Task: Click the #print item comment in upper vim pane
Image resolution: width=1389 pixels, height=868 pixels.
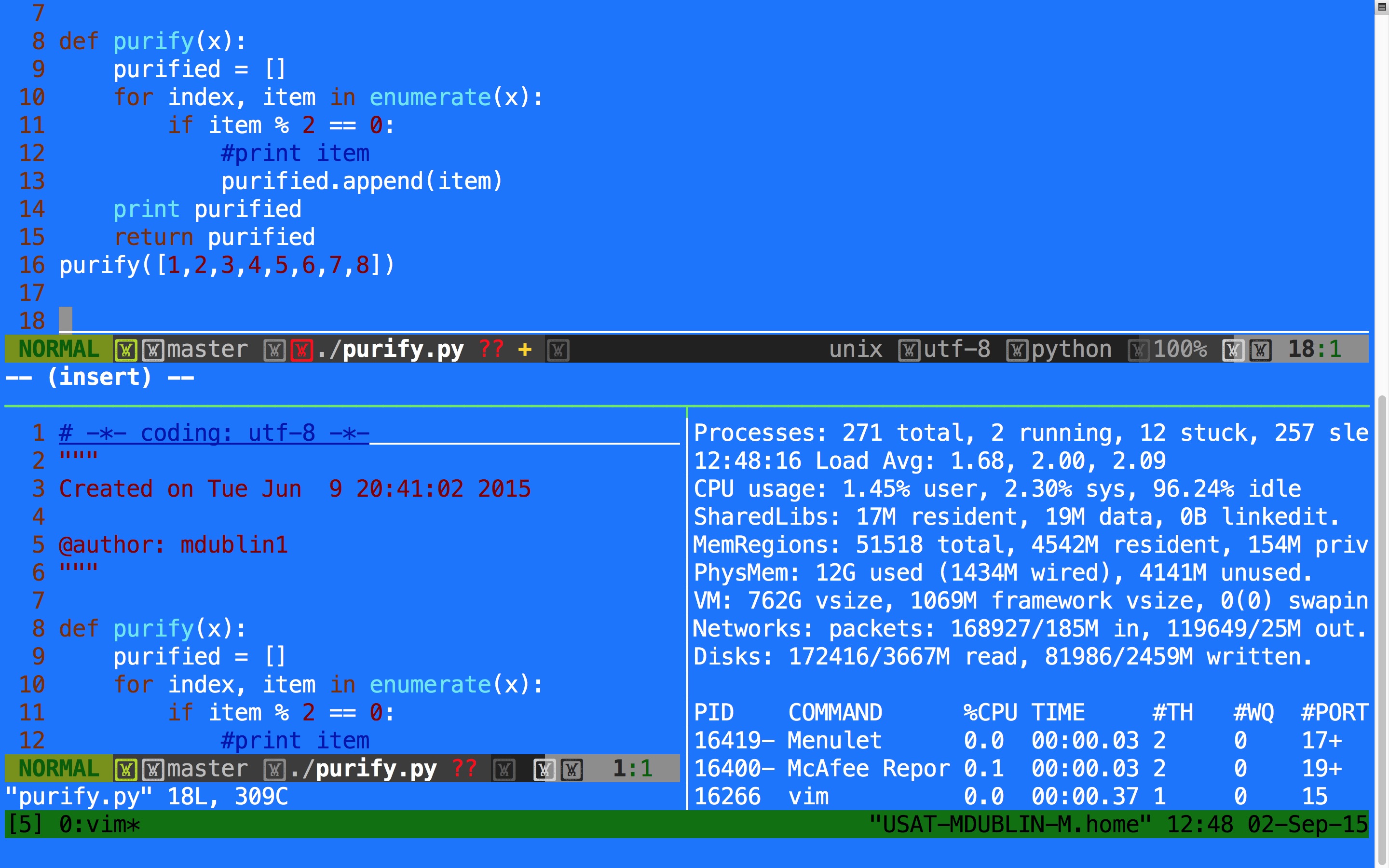Action: point(295,153)
